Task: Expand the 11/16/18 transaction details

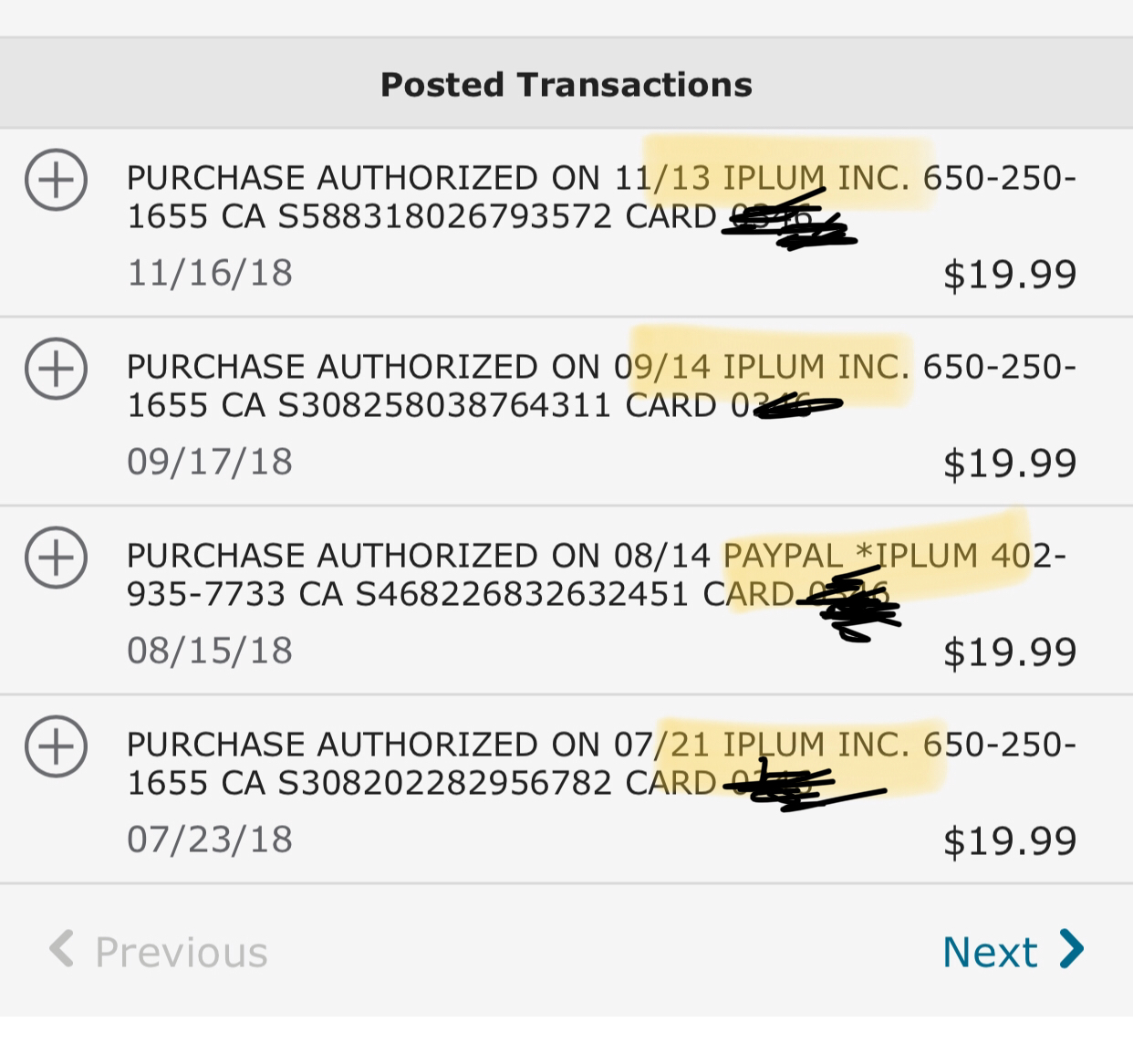Action: tap(56, 180)
